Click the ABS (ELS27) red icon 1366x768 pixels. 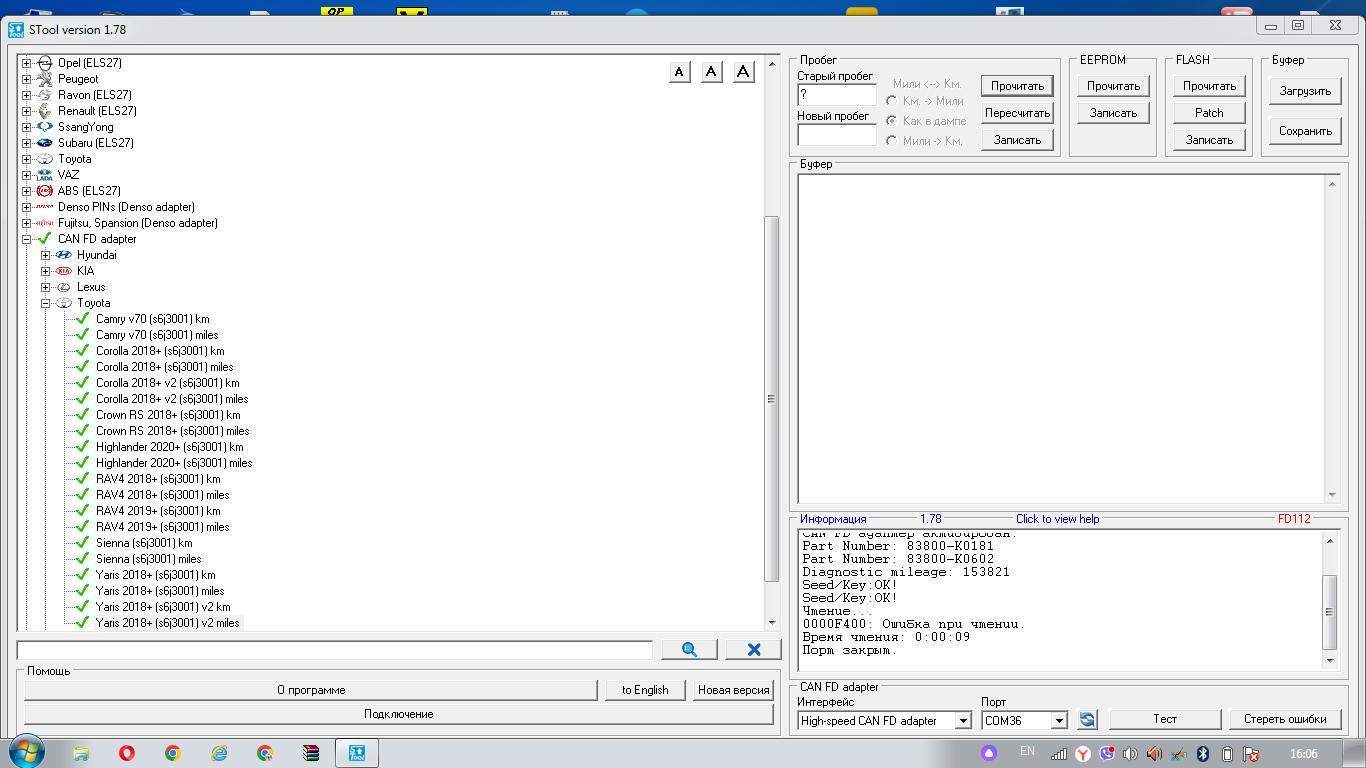pyautogui.click(x=44, y=191)
